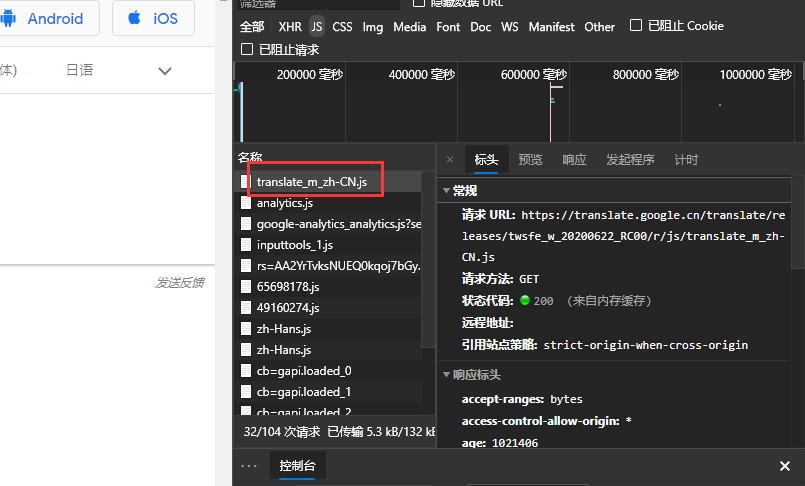Collapse the 常规 section
The height and width of the screenshot is (486, 805).
446,190
